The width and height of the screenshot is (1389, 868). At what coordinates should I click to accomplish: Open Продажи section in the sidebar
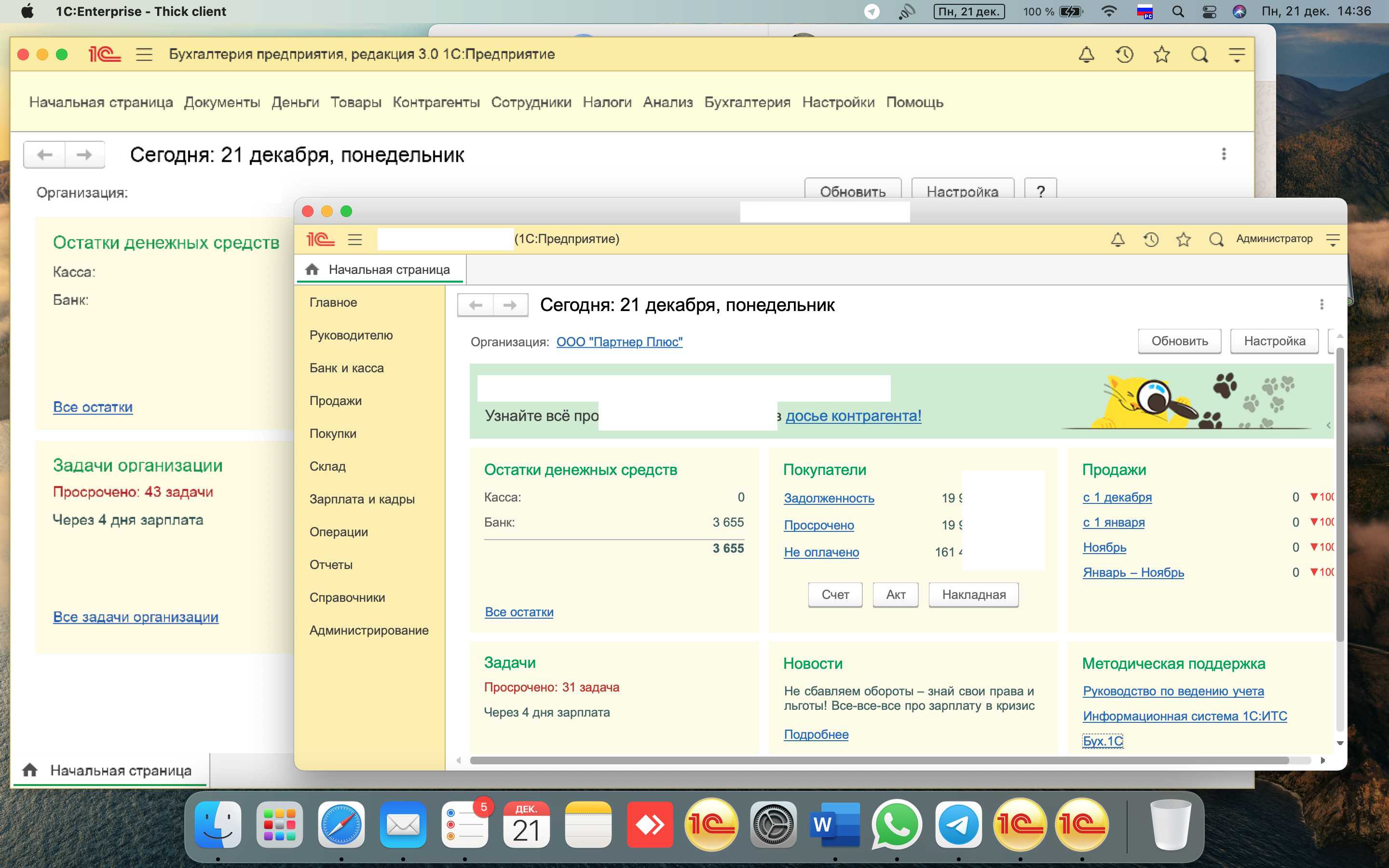335,401
